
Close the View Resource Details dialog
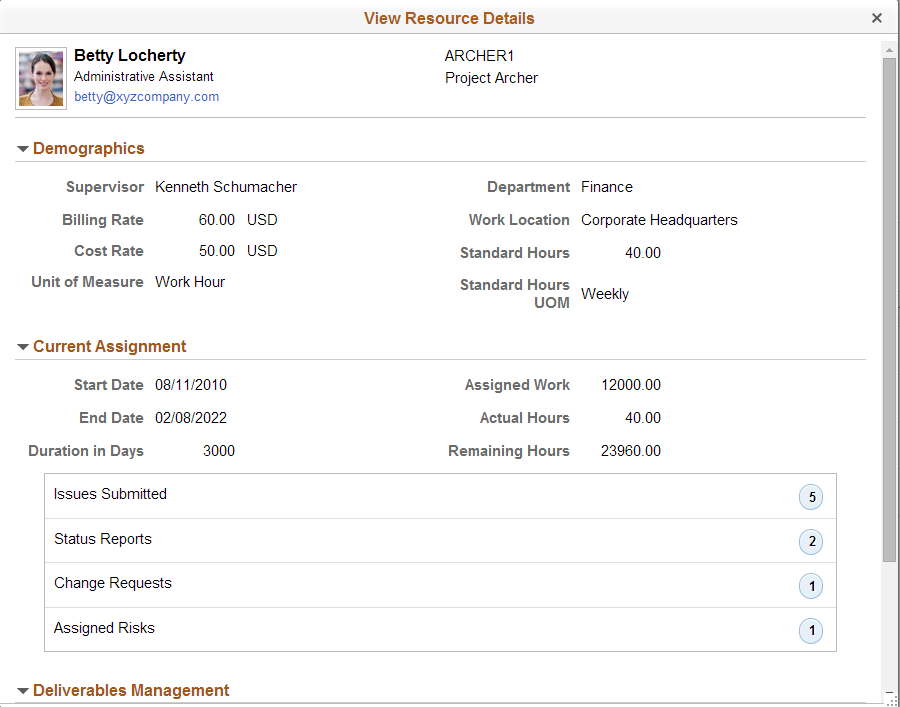click(877, 17)
